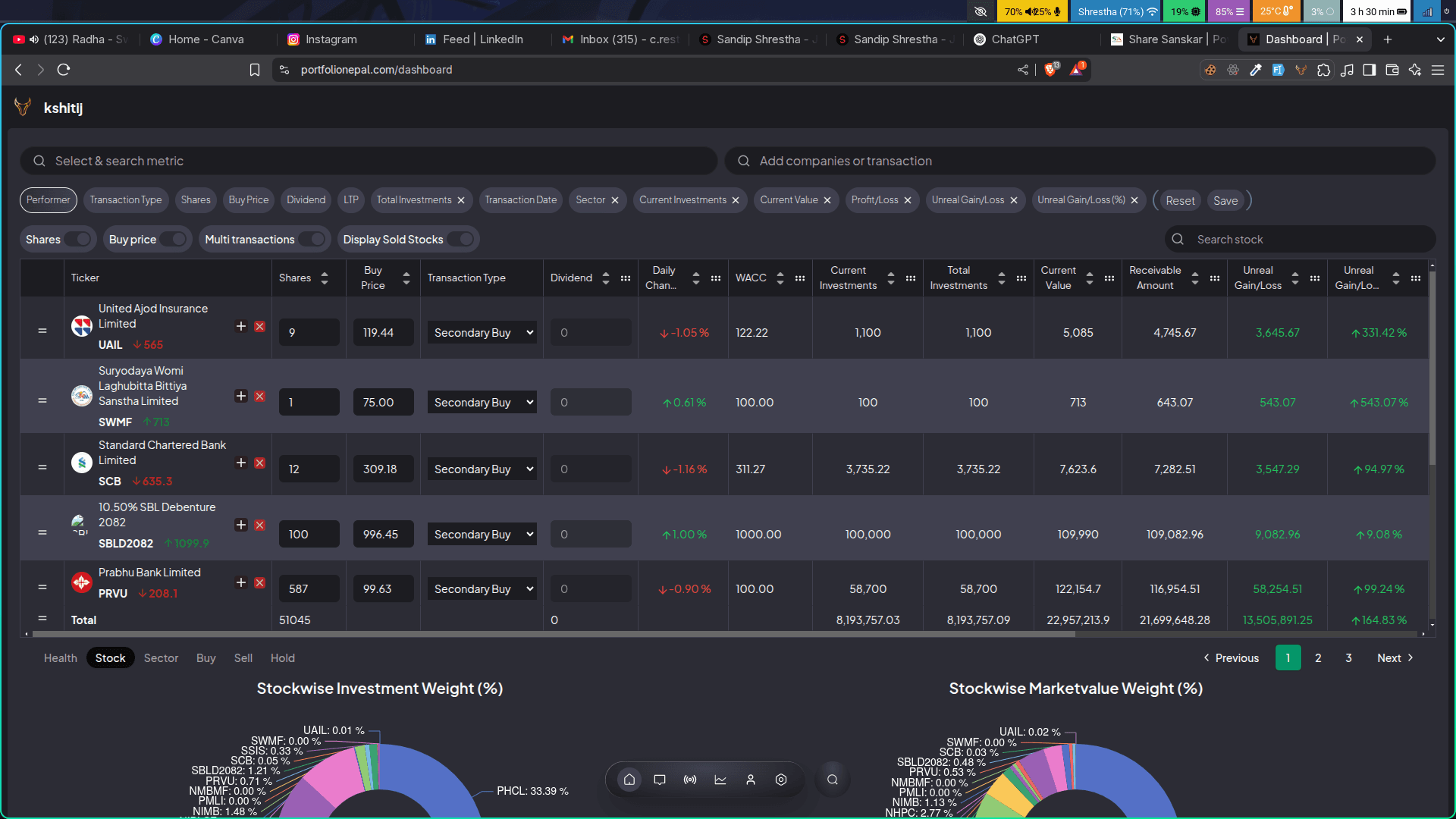Open the chart icon in bottom dock
The width and height of the screenshot is (1456, 819).
click(720, 780)
